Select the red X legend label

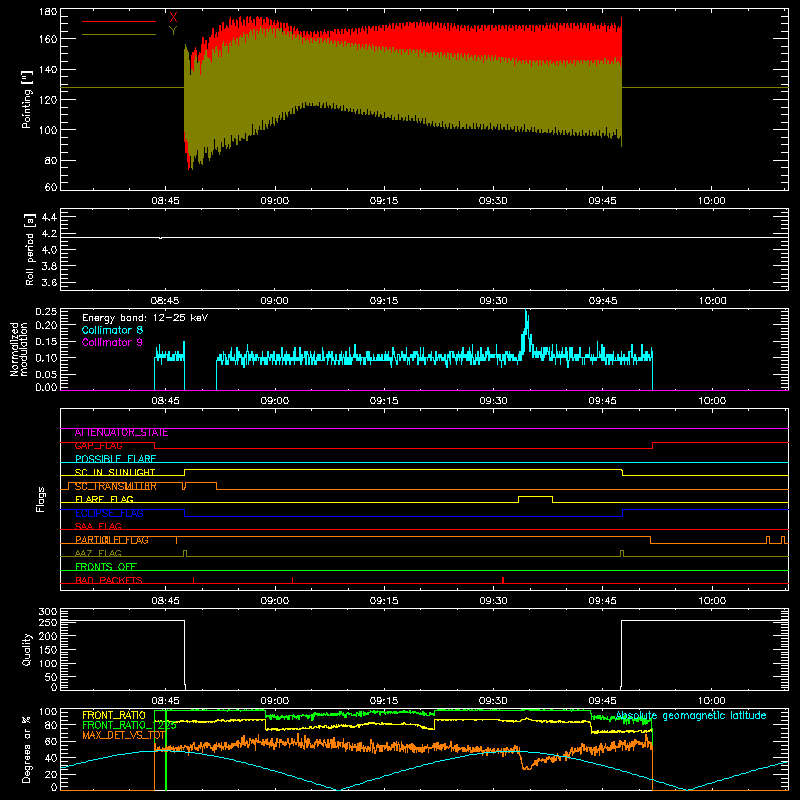click(x=173, y=18)
